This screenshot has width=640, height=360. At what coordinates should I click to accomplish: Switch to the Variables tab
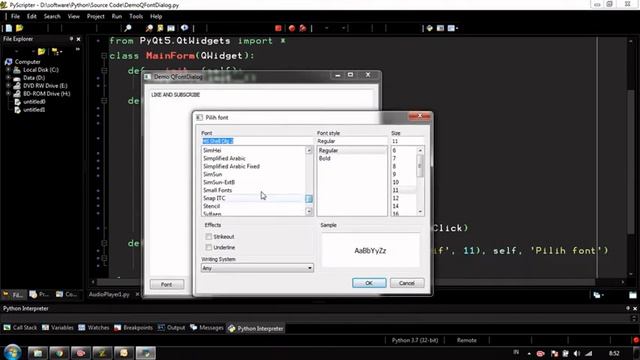[x=58, y=328]
